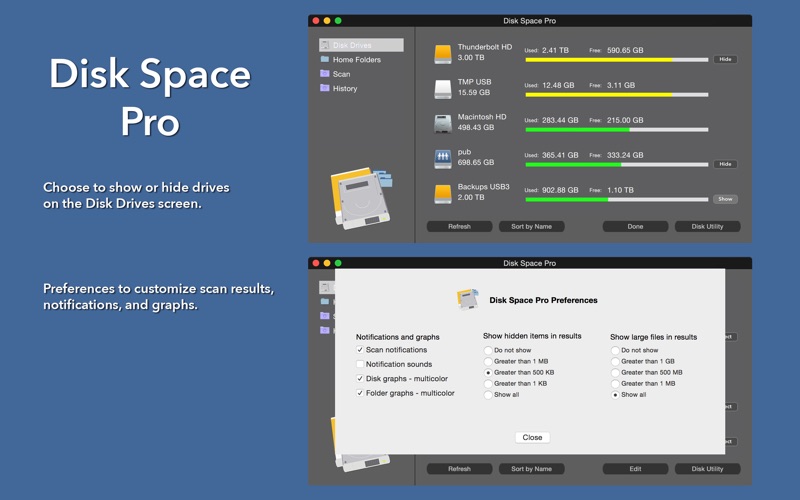Select hidden items Greater than 1 MB
The width and height of the screenshot is (800, 500).
click(x=488, y=362)
